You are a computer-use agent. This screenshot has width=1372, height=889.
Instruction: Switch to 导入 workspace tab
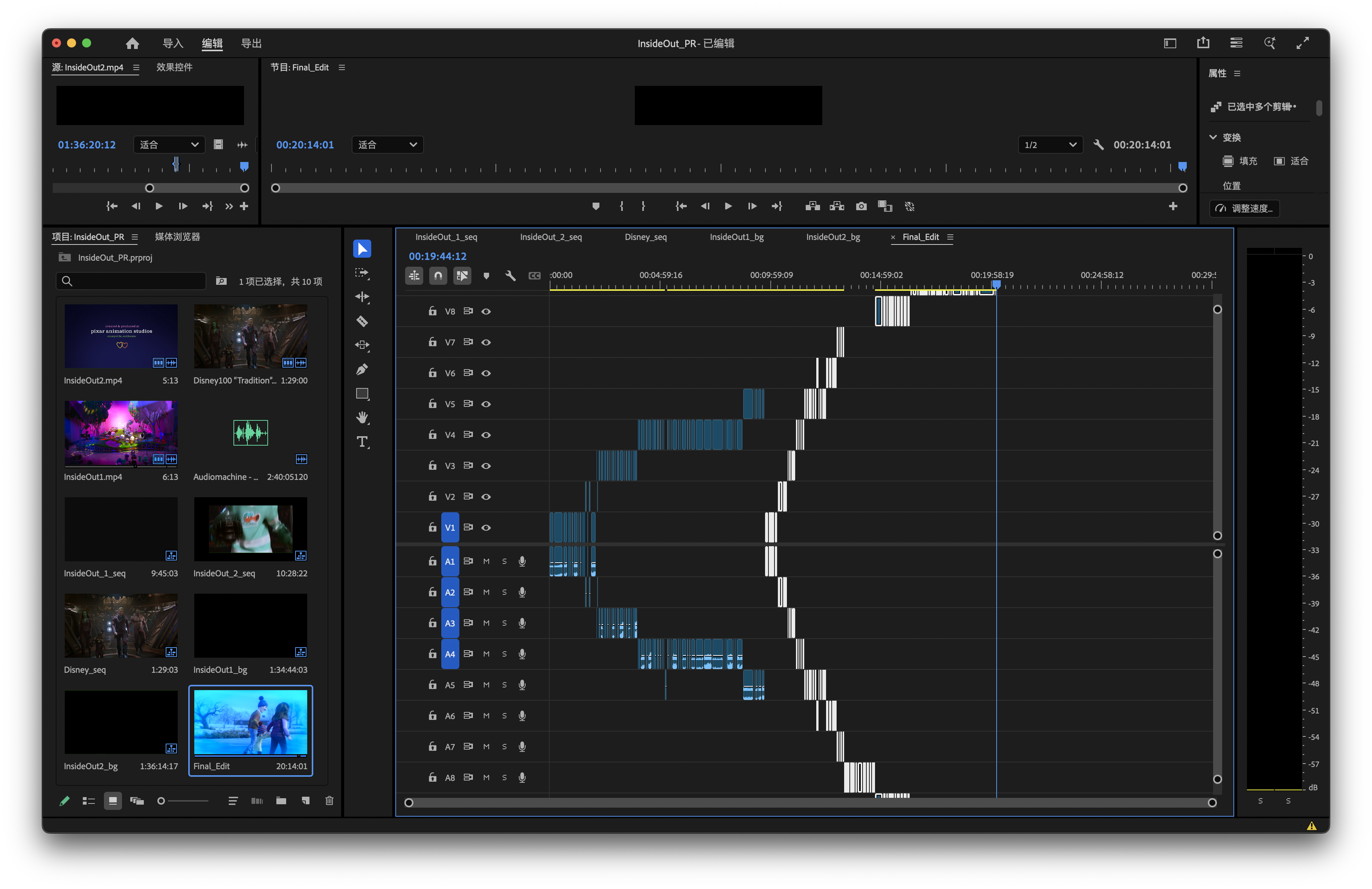[x=173, y=43]
